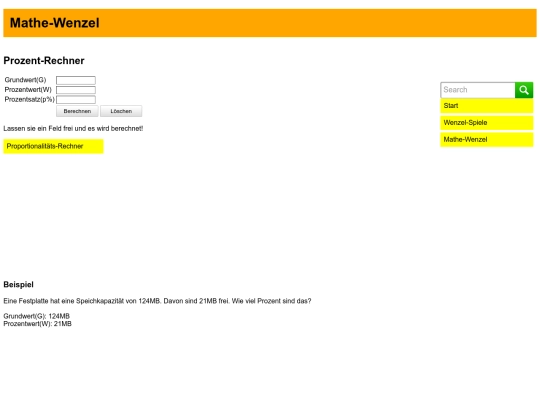Click the Prozentwert(W) form label
Viewport: 540px width, 405px height.
[x=28, y=90]
